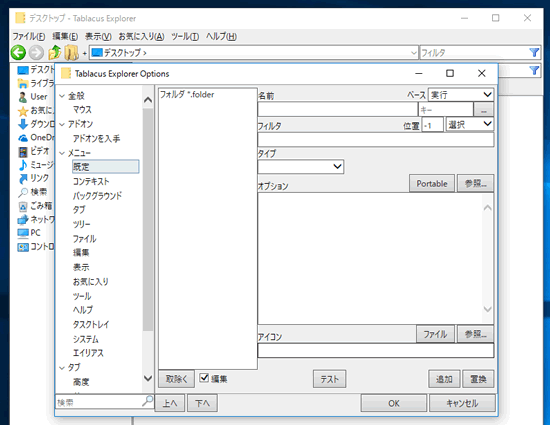This screenshot has width=550, height=425.
Task: Click the 置換 button
Action: 478,379
